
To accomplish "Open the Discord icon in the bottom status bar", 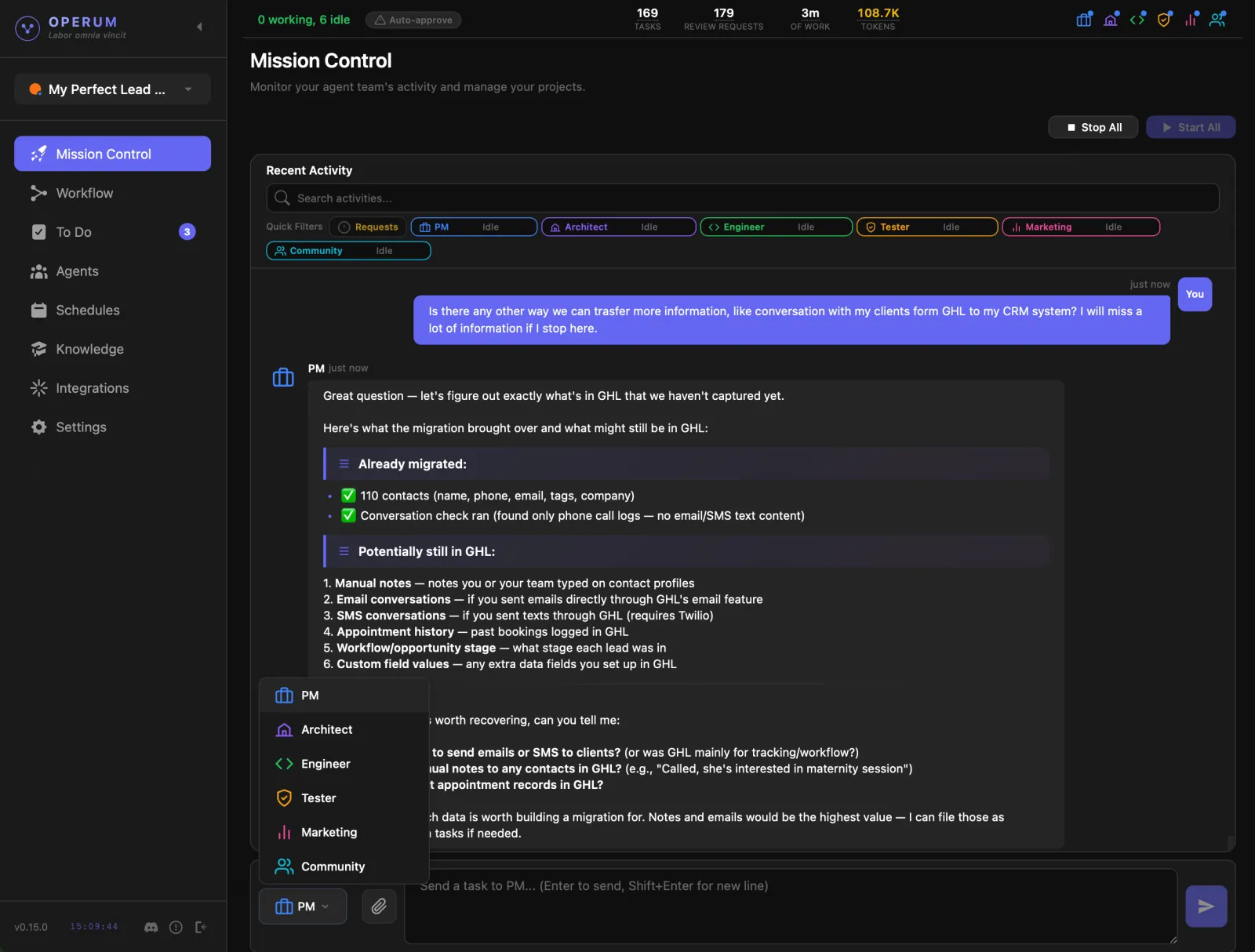I will tap(150, 927).
